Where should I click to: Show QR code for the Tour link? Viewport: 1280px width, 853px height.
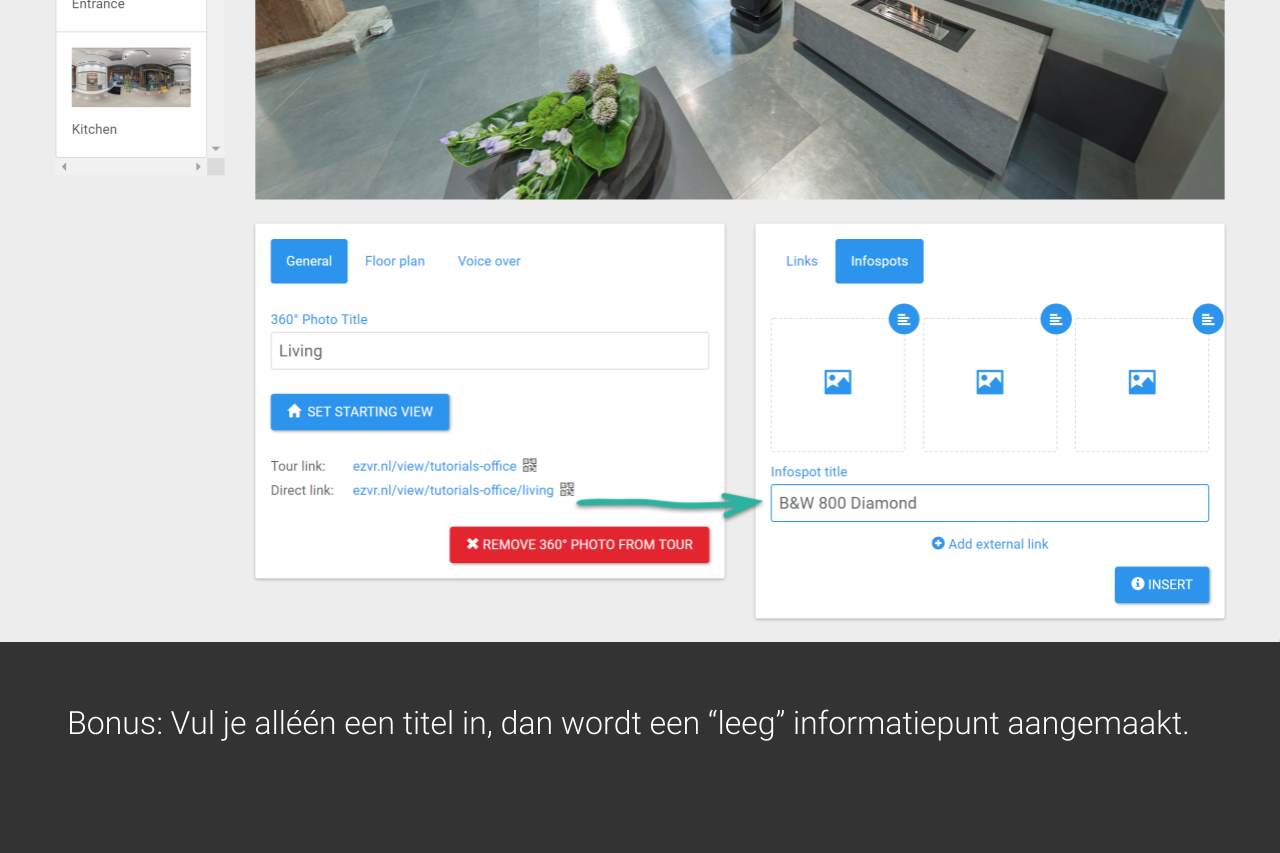tap(530, 465)
